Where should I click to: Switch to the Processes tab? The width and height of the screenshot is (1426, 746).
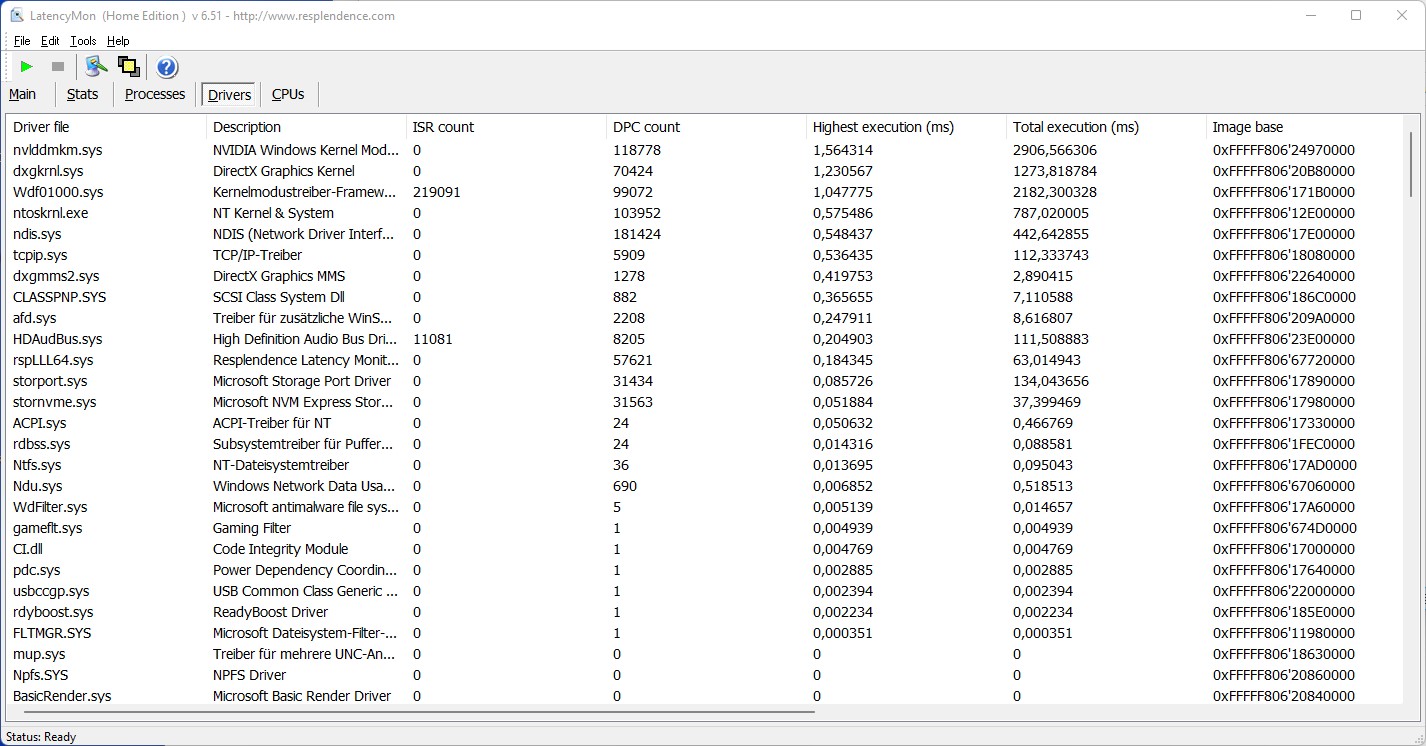point(155,94)
